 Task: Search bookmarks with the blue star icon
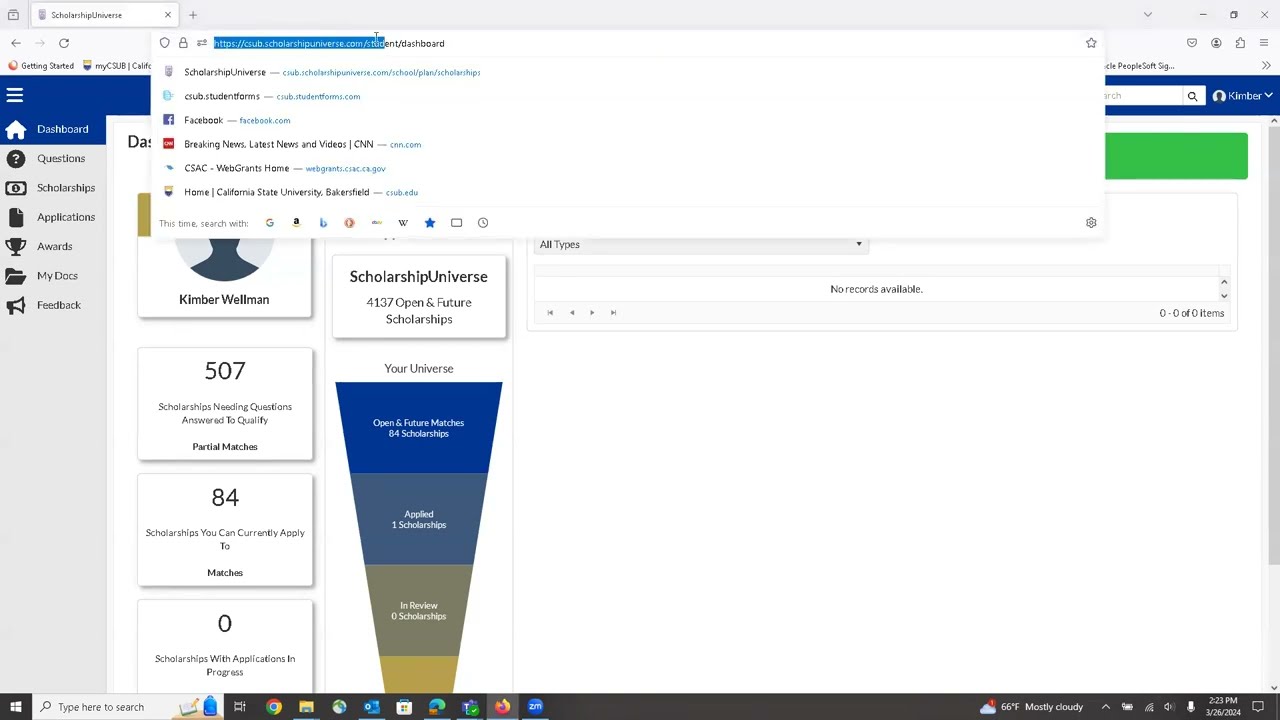coord(430,223)
